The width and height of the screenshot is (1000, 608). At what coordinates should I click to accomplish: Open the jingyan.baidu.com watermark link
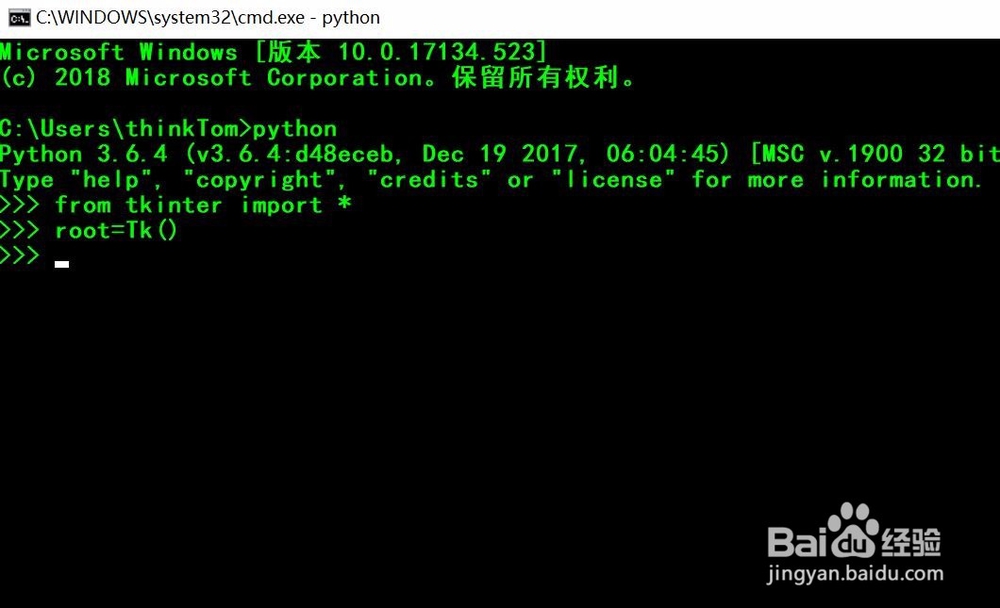(855, 574)
